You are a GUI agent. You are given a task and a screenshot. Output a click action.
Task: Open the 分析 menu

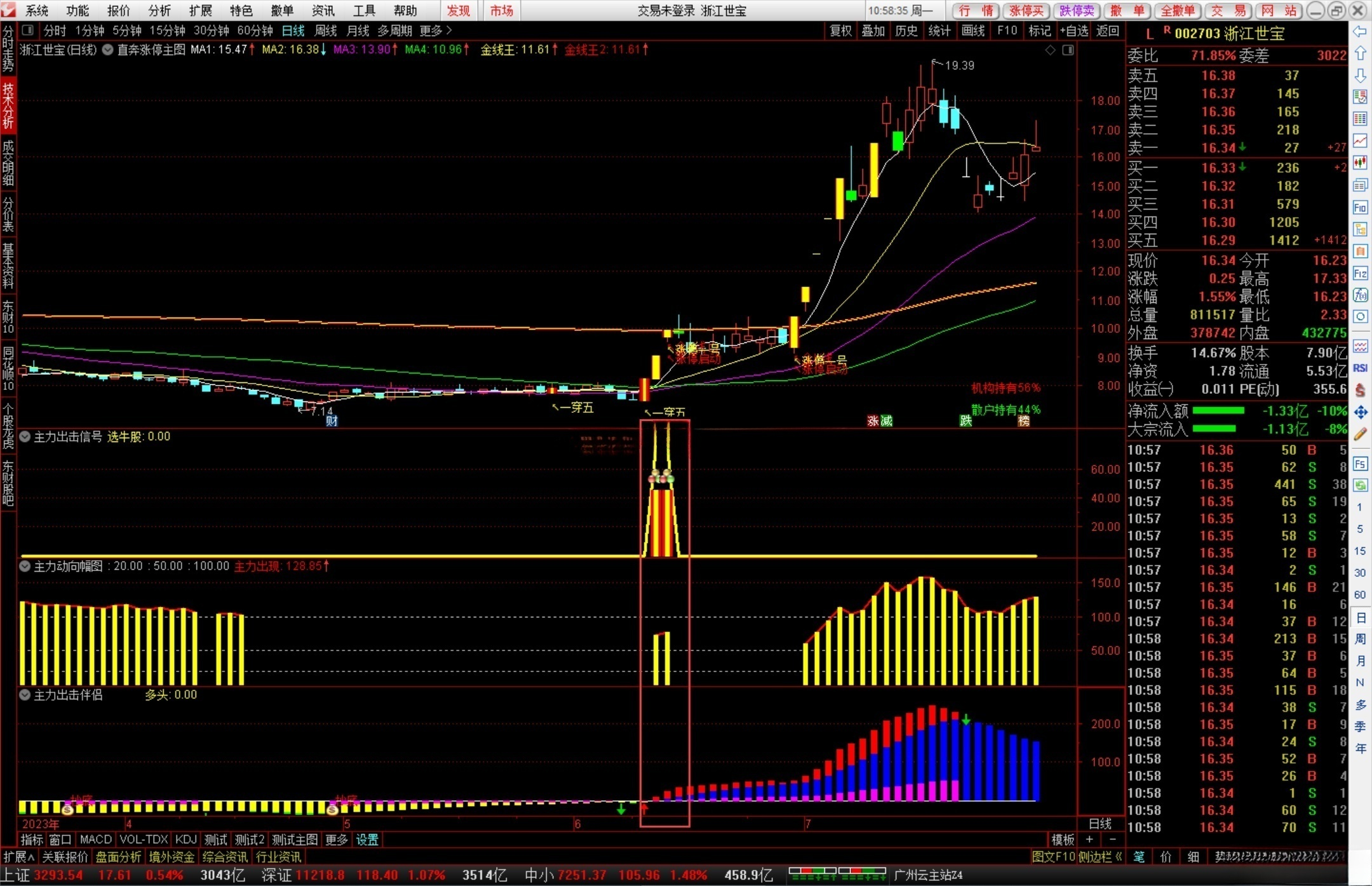159,10
